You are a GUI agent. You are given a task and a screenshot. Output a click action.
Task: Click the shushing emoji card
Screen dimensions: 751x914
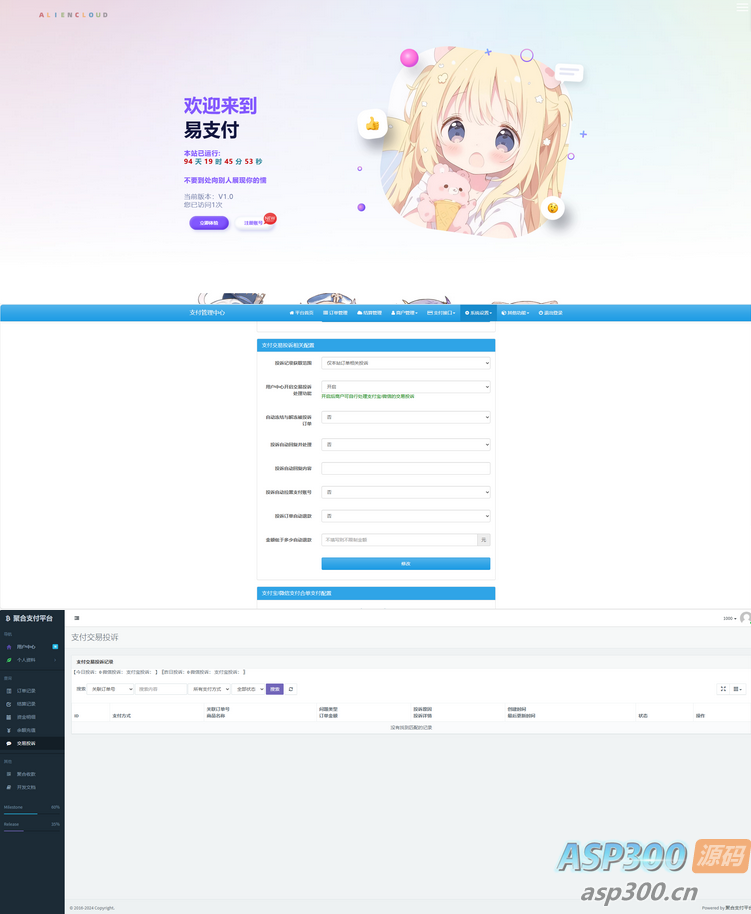click(x=551, y=208)
